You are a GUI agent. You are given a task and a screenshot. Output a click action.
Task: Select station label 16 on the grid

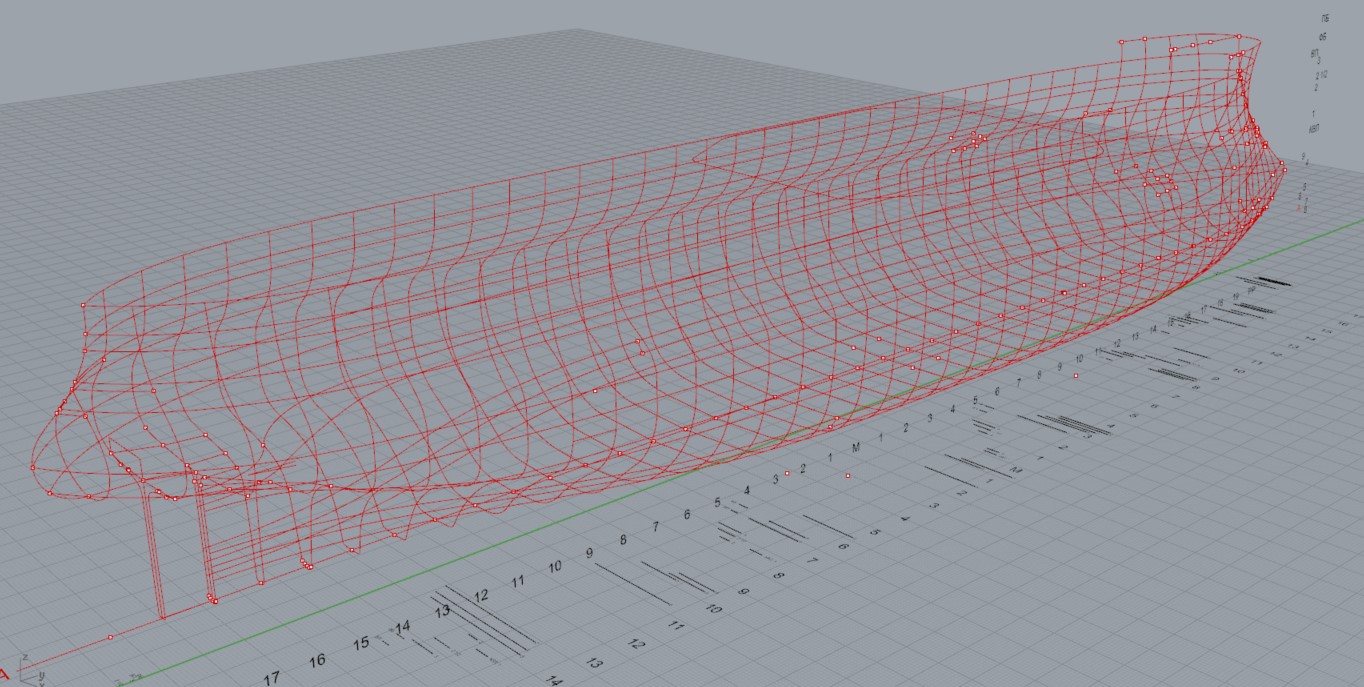point(317,661)
